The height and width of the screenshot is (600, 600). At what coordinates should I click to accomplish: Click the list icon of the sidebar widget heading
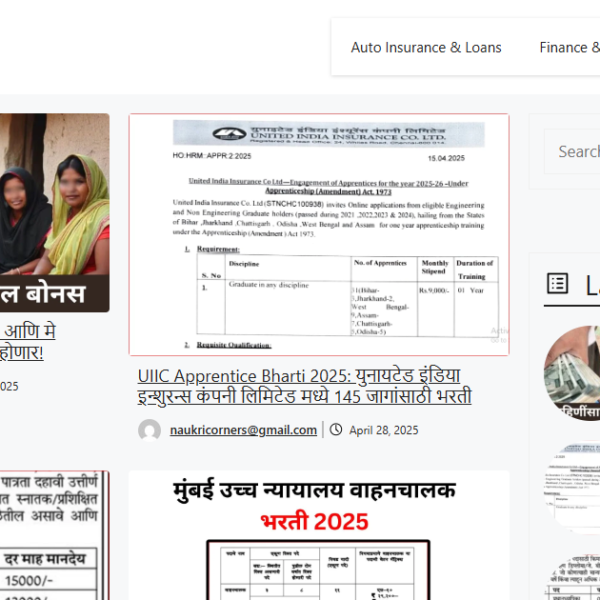coord(557,284)
